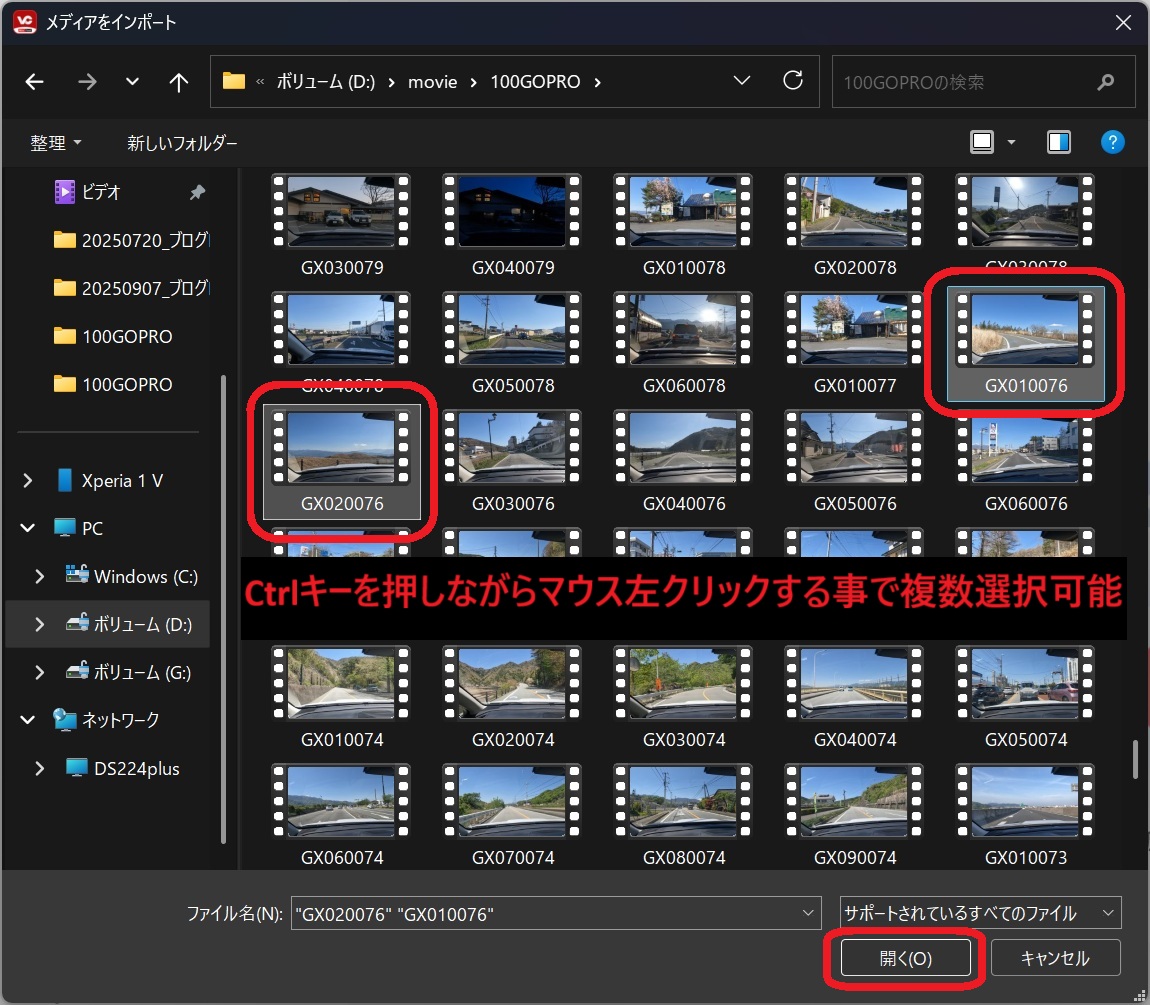Collapse the PC tree node
The image size is (1150, 1005).
[x=28, y=529]
